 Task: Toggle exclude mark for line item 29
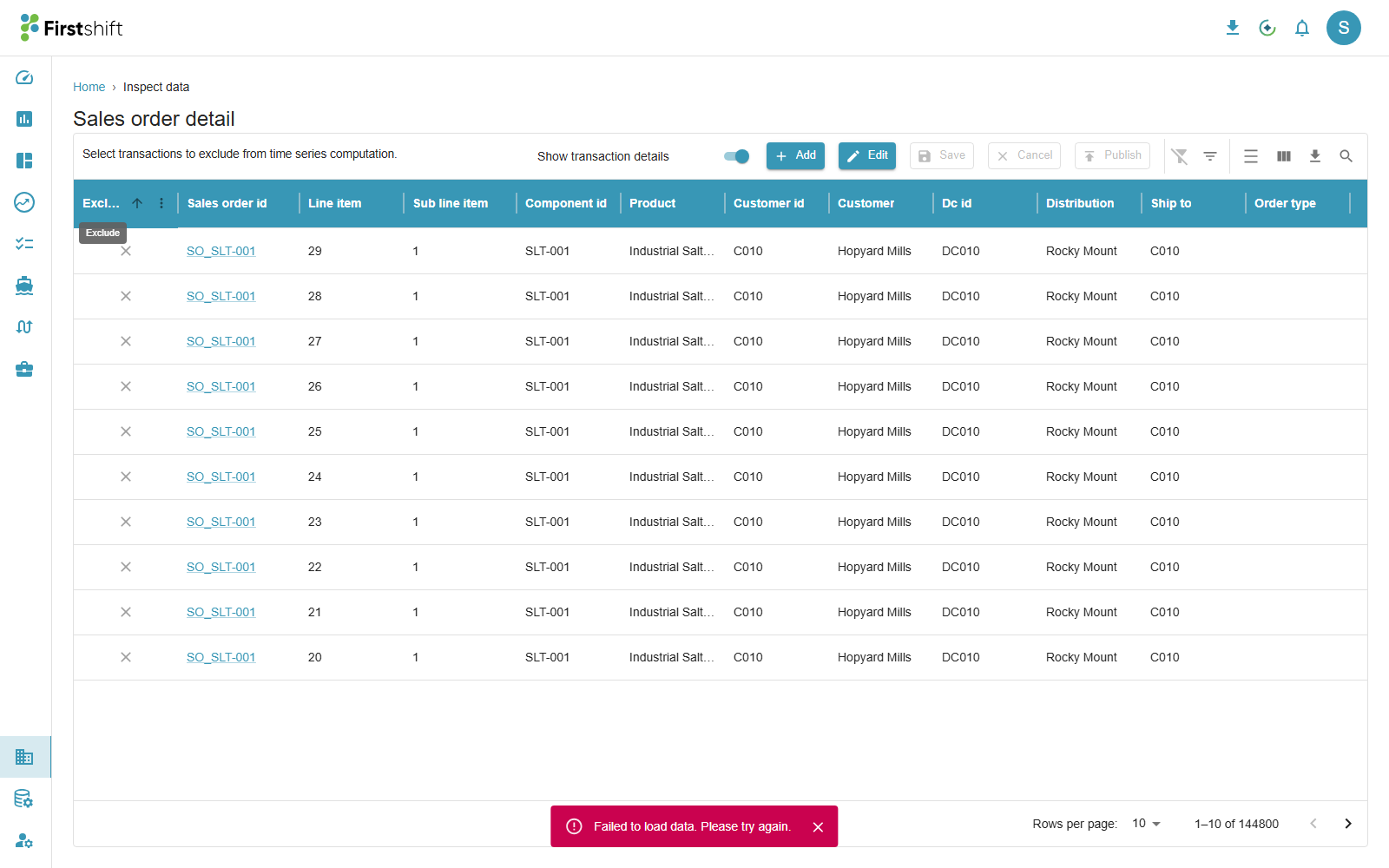[126, 251]
